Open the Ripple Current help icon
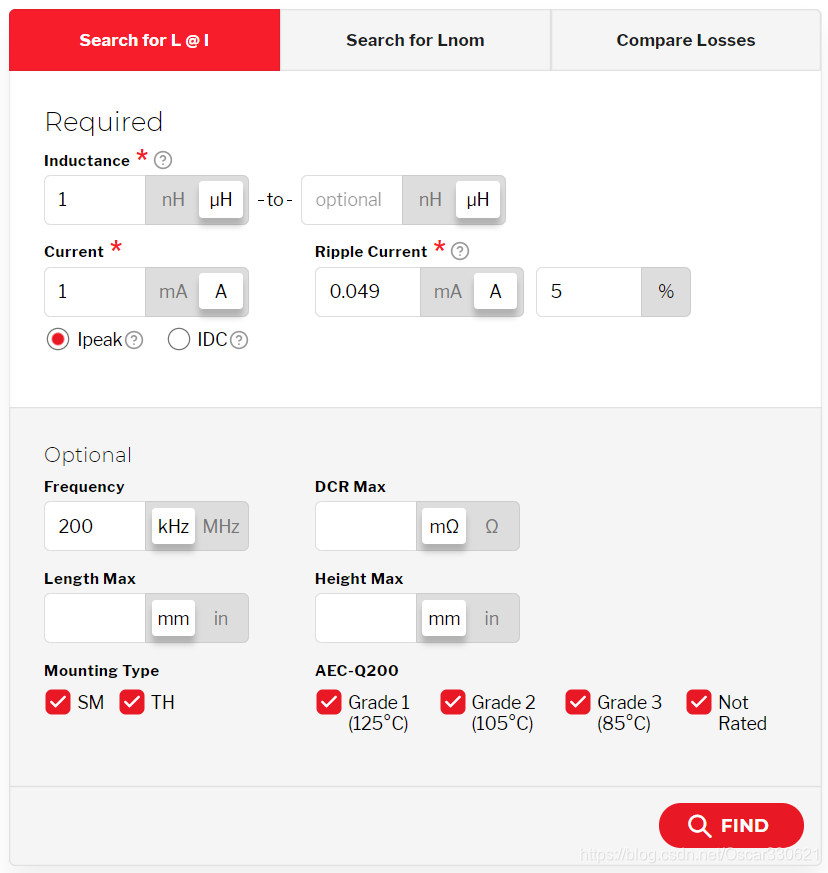828x873 pixels. (x=460, y=251)
